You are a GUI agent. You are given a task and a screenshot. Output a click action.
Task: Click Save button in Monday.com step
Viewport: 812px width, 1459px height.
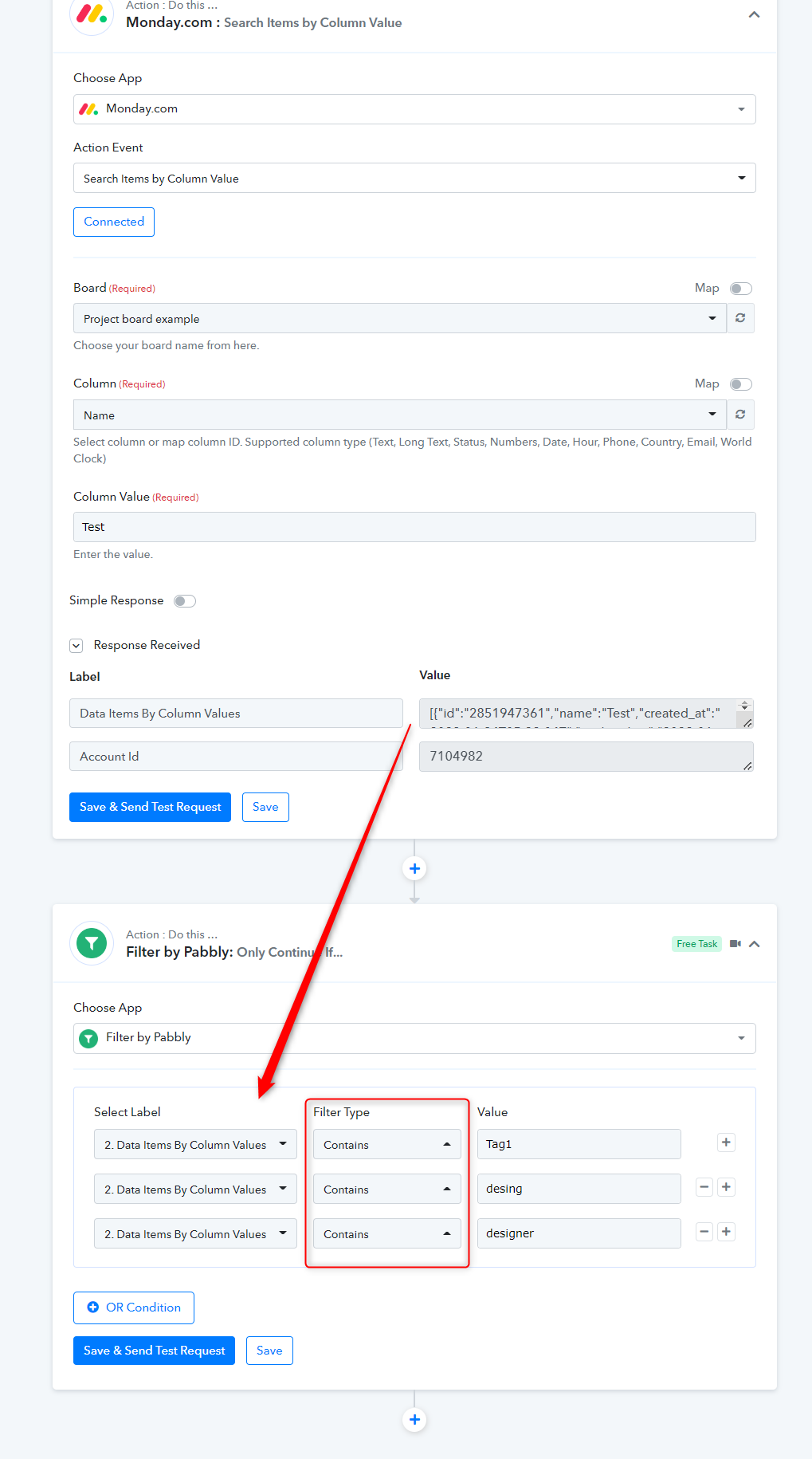[x=265, y=807]
